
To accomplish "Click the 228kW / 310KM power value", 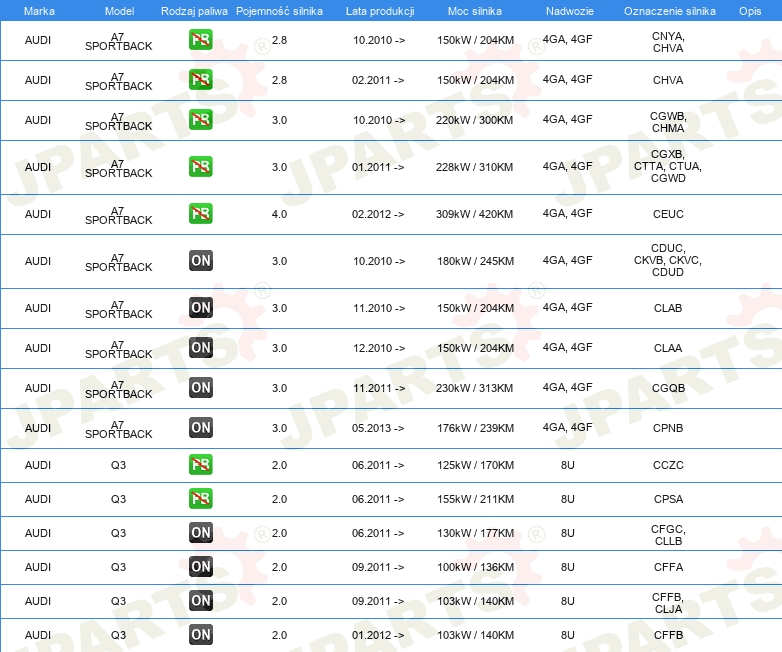I will [475, 167].
